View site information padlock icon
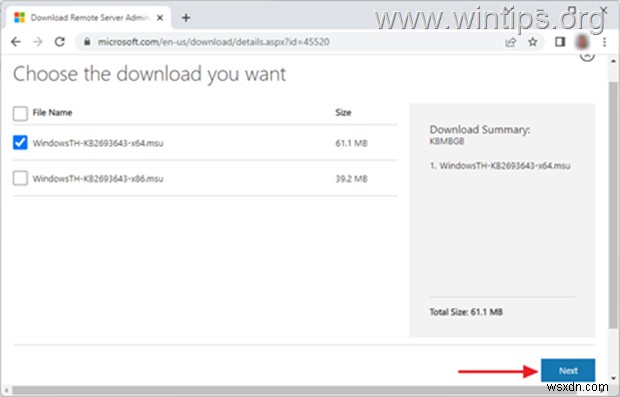The image size is (620, 397). click(x=87, y=42)
